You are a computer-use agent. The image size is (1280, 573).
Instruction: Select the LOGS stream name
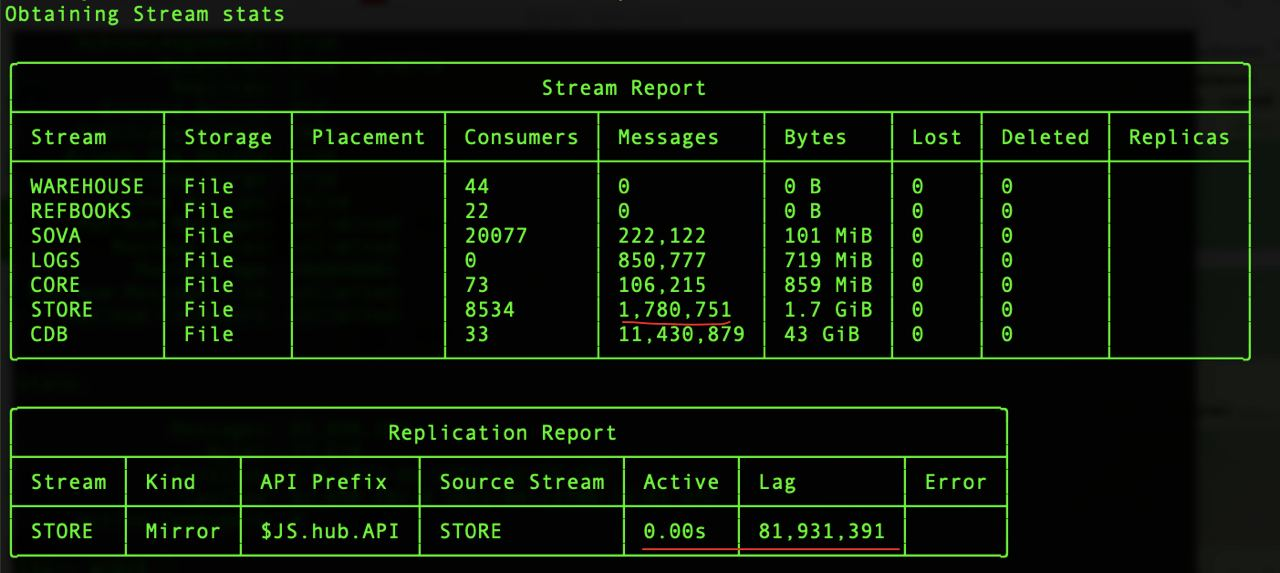pyautogui.click(x=56, y=260)
